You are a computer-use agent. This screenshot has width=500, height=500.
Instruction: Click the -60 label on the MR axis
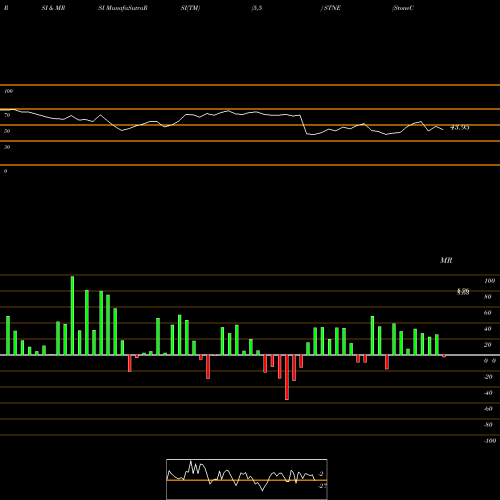point(488,409)
